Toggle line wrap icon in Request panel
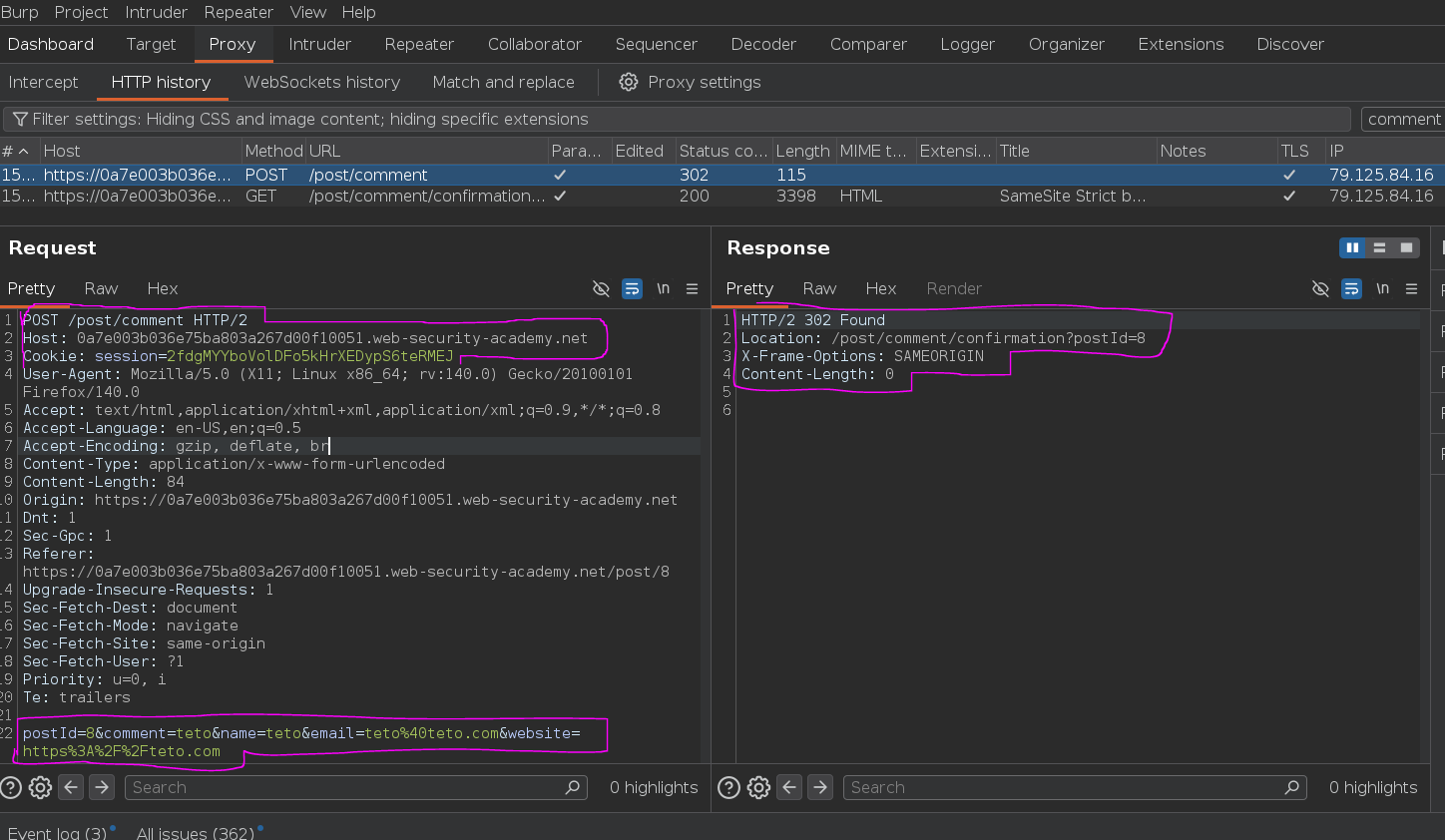Viewport: 1445px width, 840px height. [632, 288]
